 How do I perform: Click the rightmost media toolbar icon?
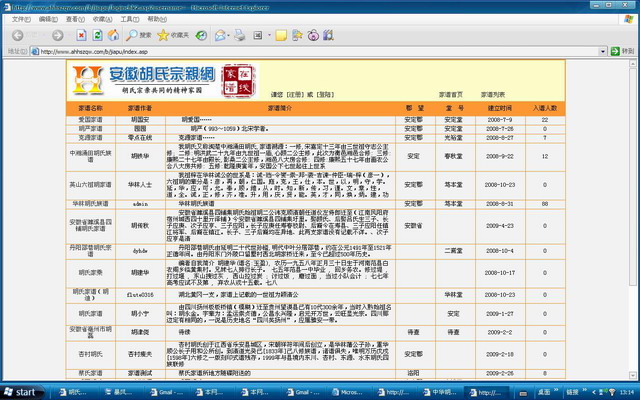click(x=328, y=36)
